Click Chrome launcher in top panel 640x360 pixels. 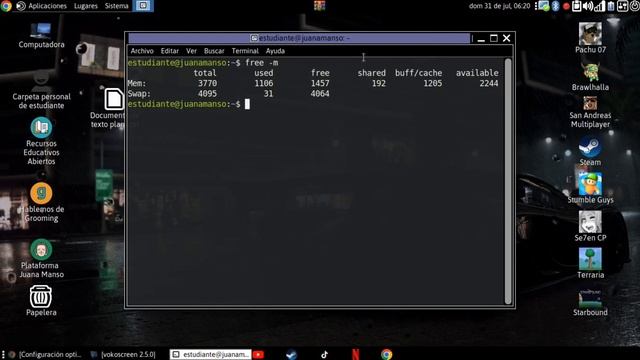coord(6,6)
